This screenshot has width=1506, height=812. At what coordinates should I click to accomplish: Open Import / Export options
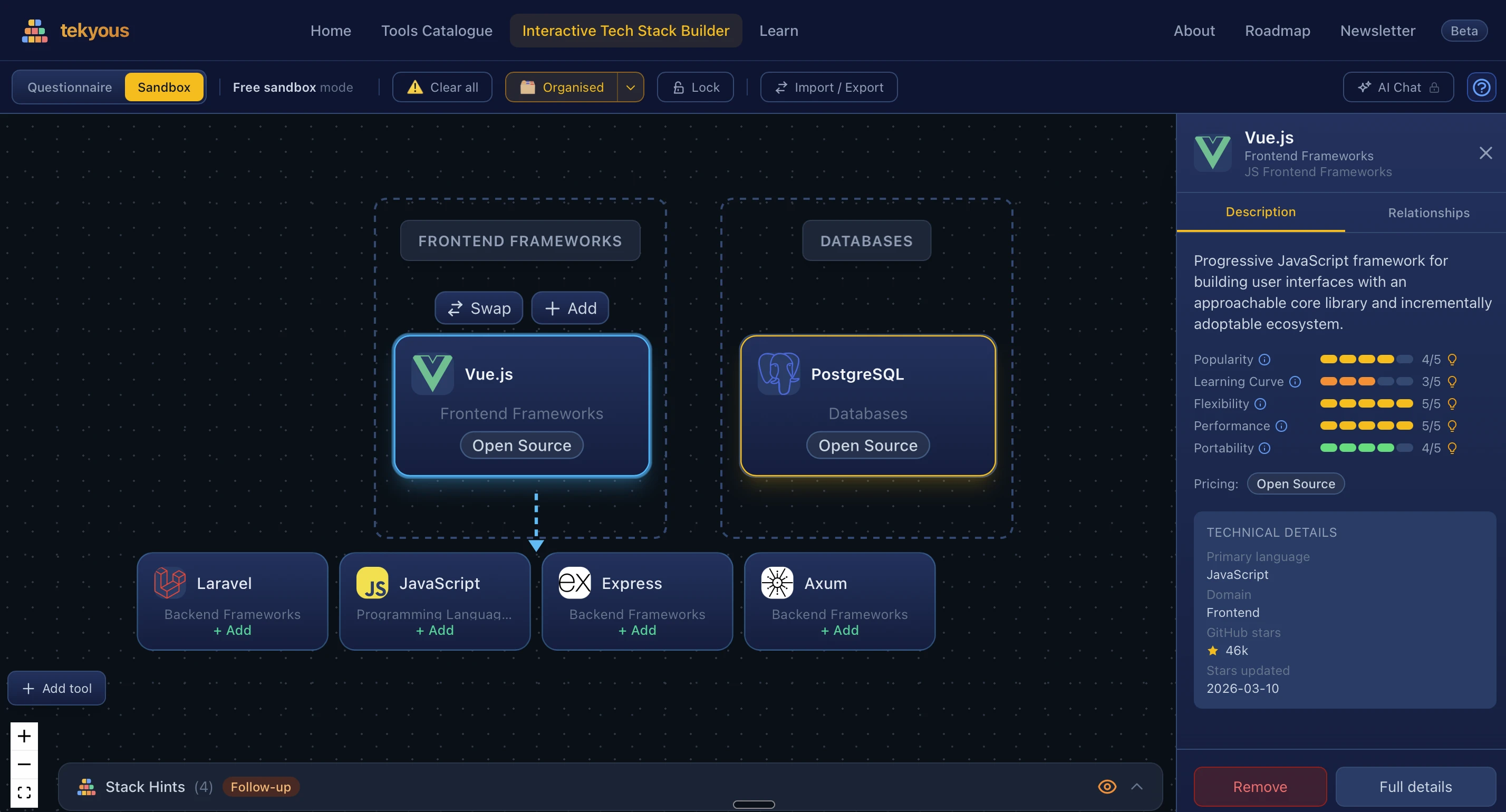(828, 87)
